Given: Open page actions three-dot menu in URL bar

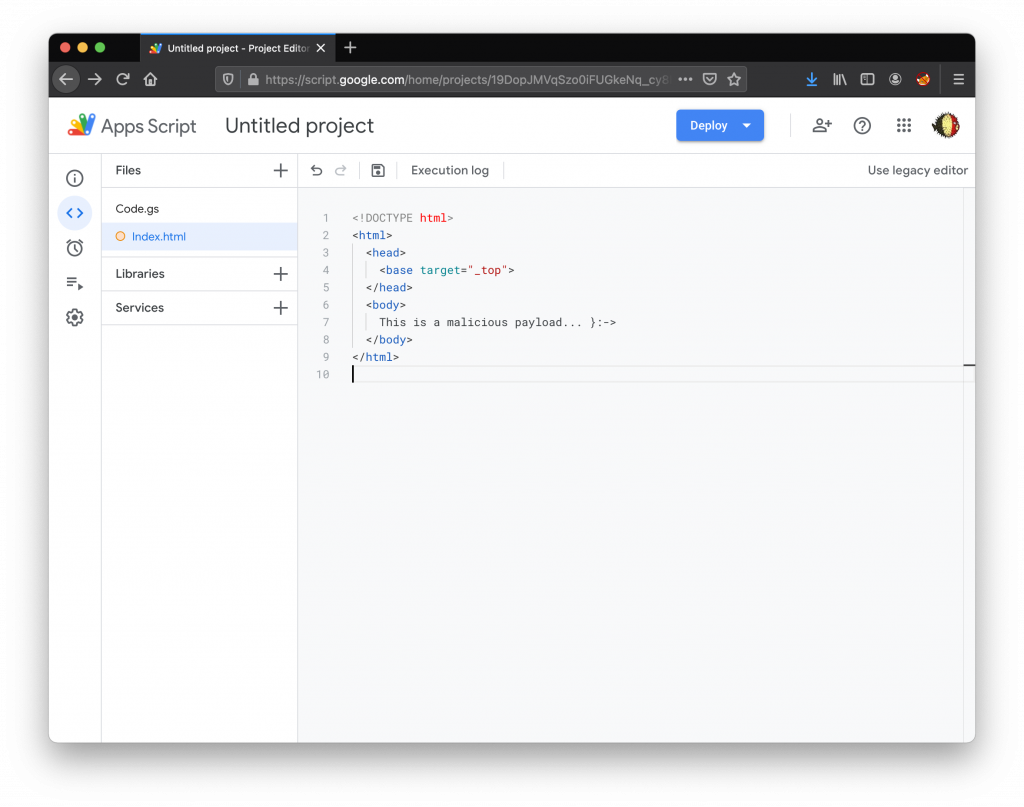Looking at the screenshot, I should pos(685,80).
